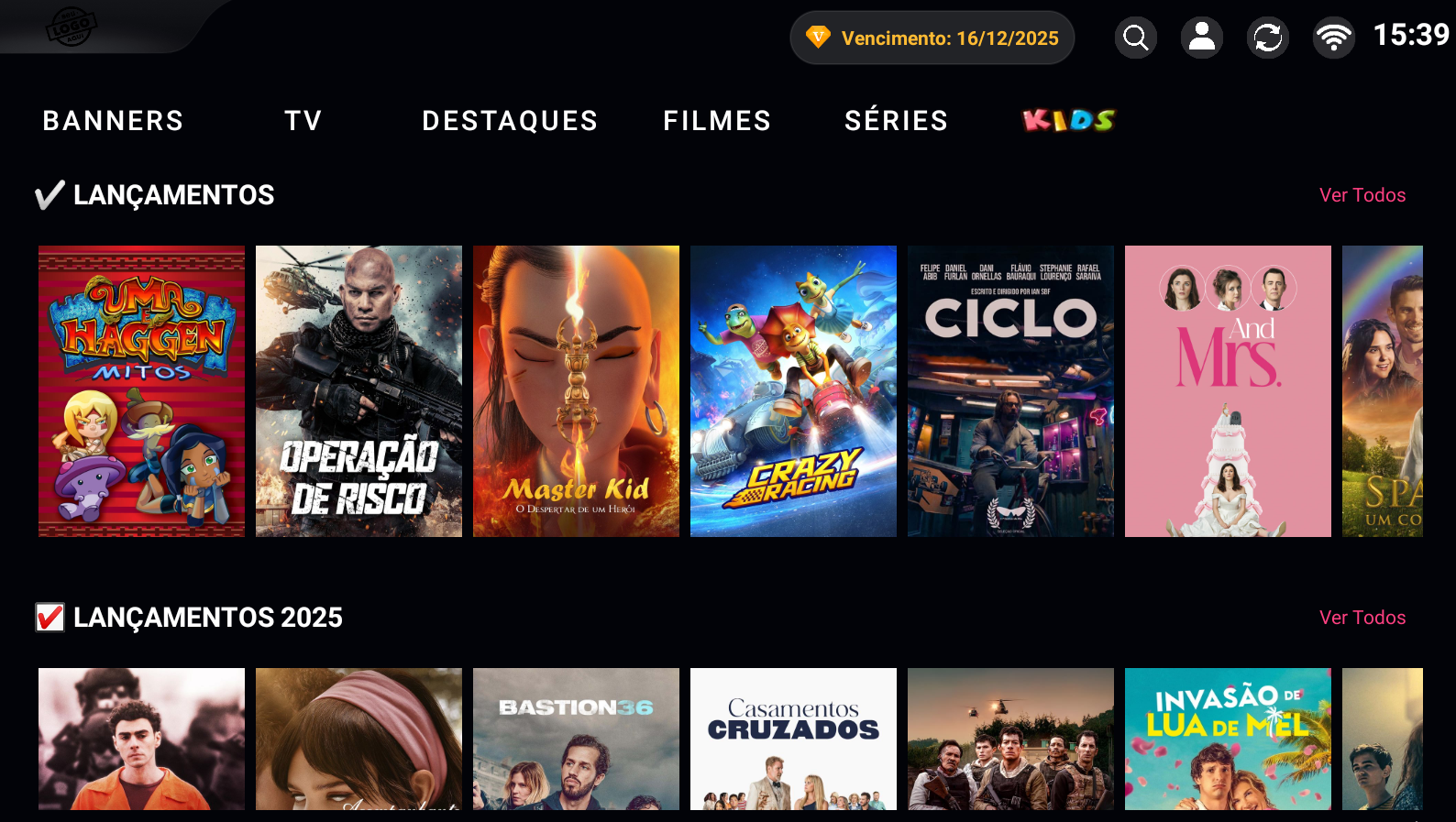Select the BANNERS tab
1456x822 pixels.
coord(114,121)
